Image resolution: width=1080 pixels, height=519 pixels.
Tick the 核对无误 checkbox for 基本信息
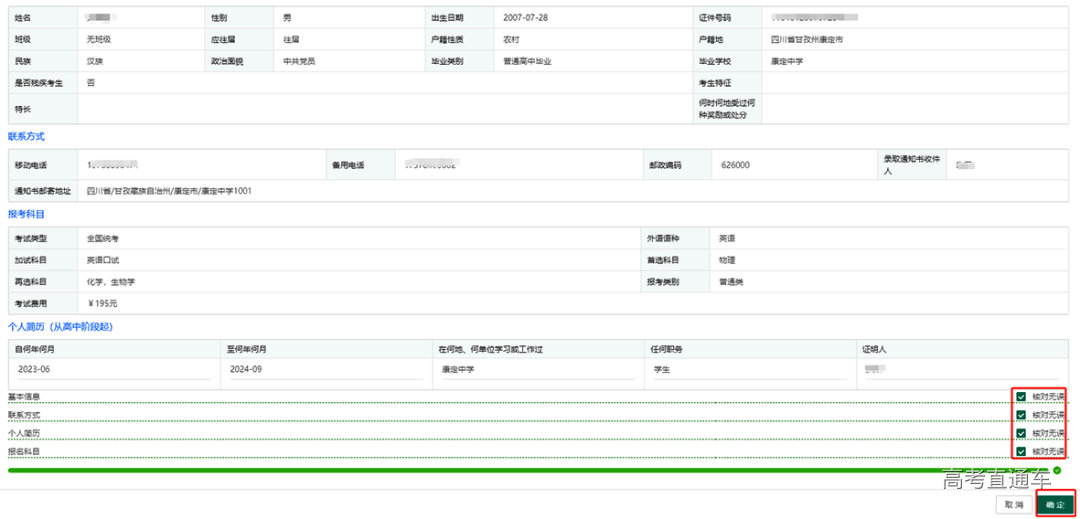tap(1021, 397)
